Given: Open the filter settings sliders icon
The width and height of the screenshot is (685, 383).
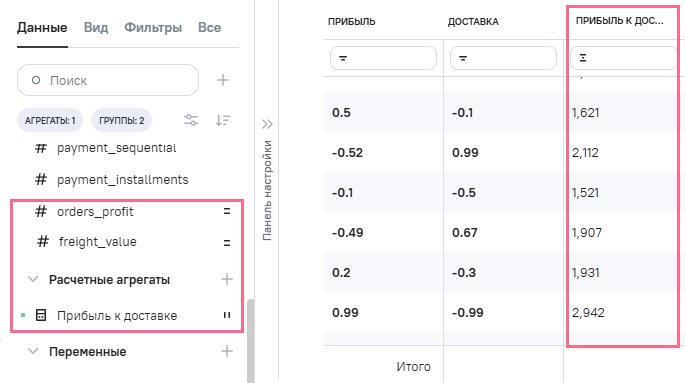Looking at the screenshot, I should tap(191, 120).
